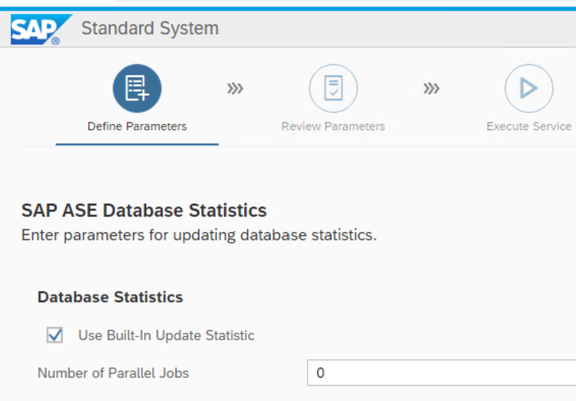This screenshot has width=576, height=401.
Task: Click the SAP logo
Action: click(41, 29)
